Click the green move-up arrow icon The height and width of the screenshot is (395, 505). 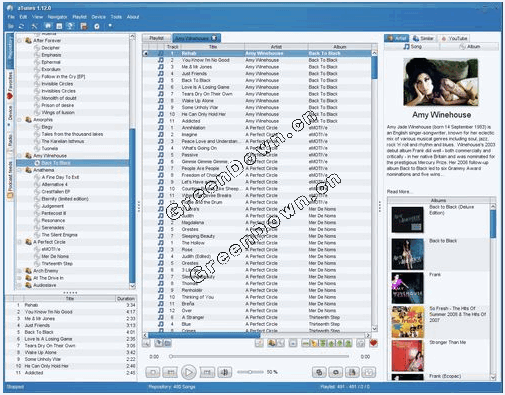point(331,343)
